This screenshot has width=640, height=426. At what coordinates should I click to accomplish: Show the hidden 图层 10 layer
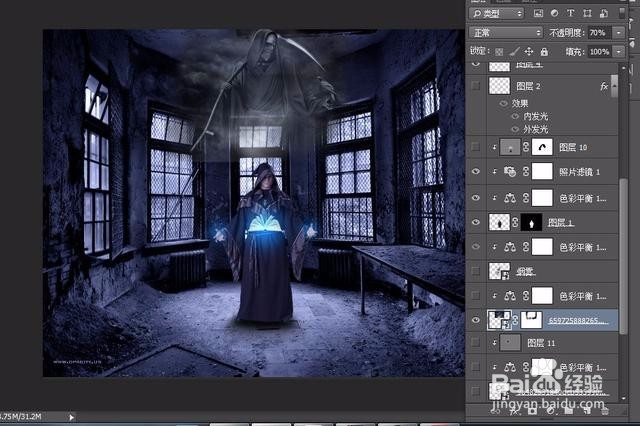(x=476, y=147)
